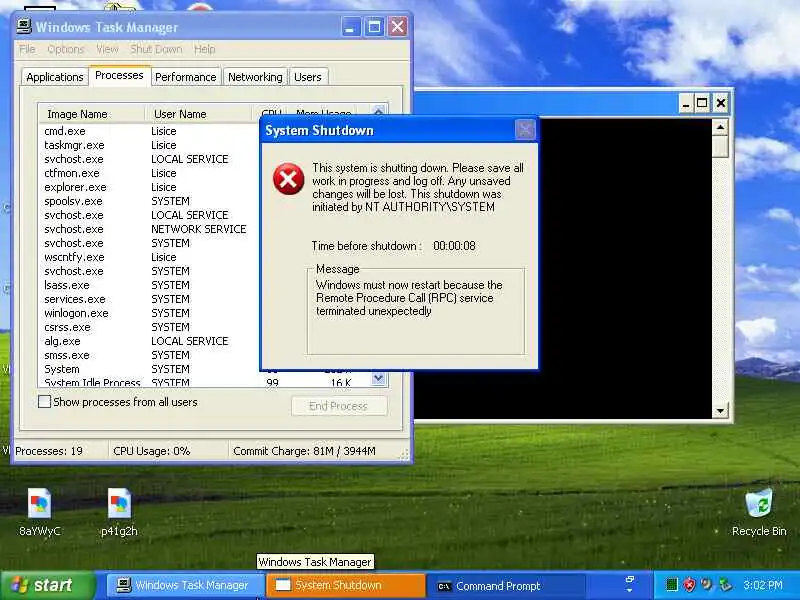Image resolution: width=800 pixels, height=600 pixels.
Task: Select the lsass.exe process row
Action: [149, 285]
